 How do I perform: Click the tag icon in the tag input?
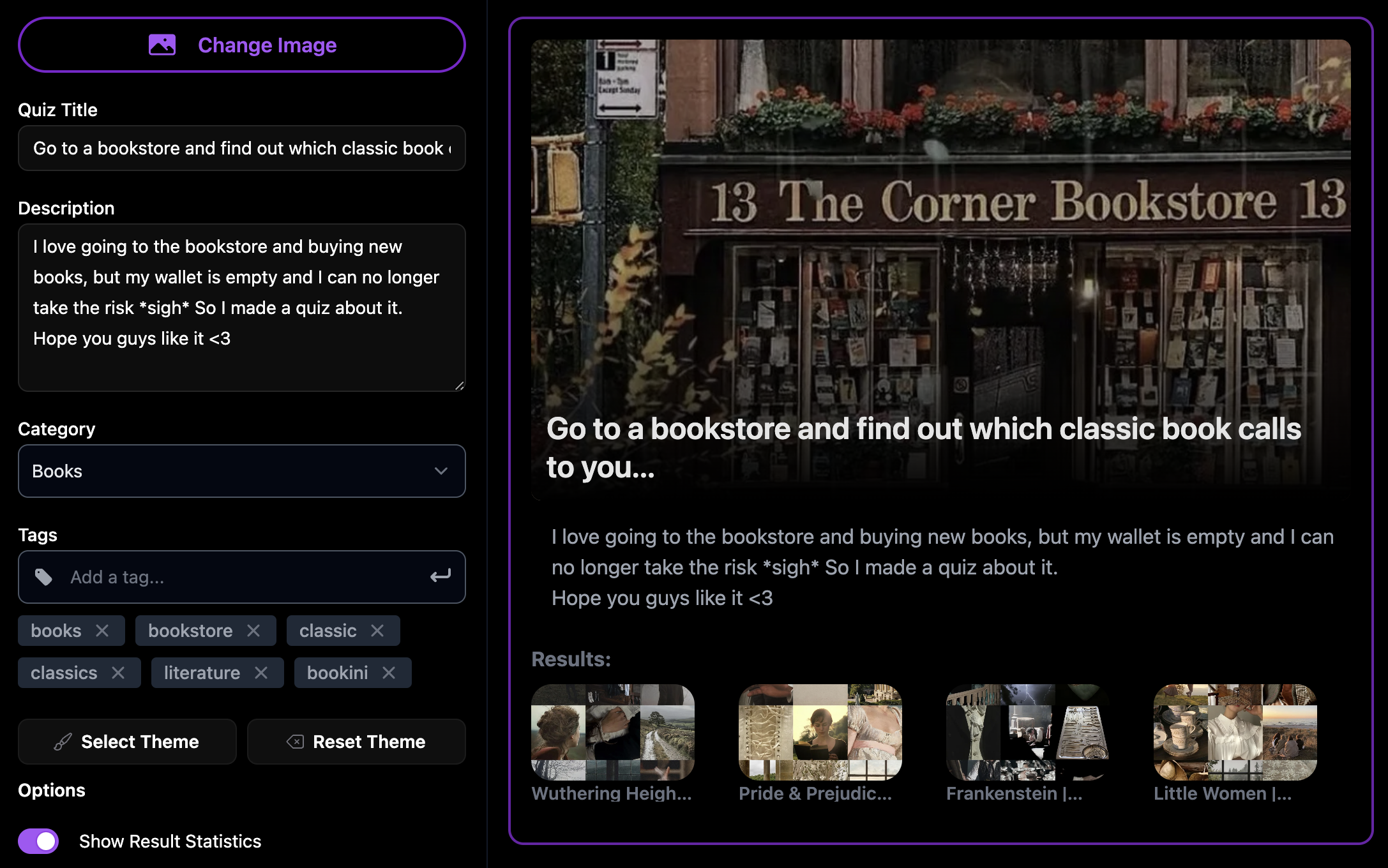43,577
